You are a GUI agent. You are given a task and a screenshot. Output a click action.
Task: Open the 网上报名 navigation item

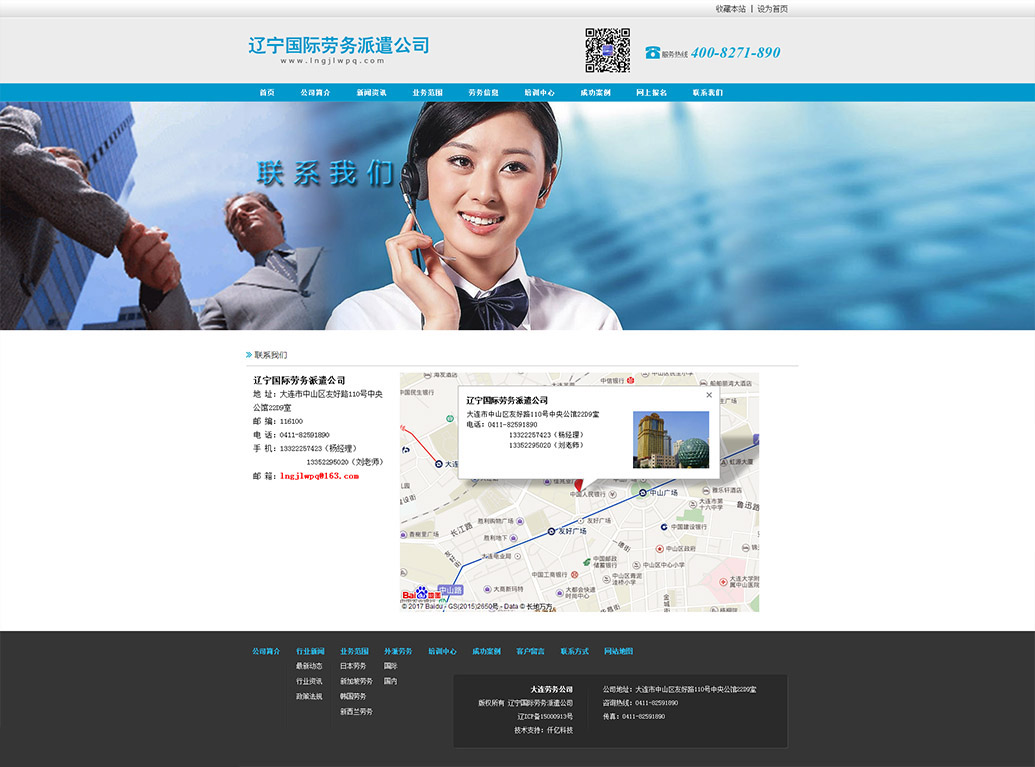point(651,92)
